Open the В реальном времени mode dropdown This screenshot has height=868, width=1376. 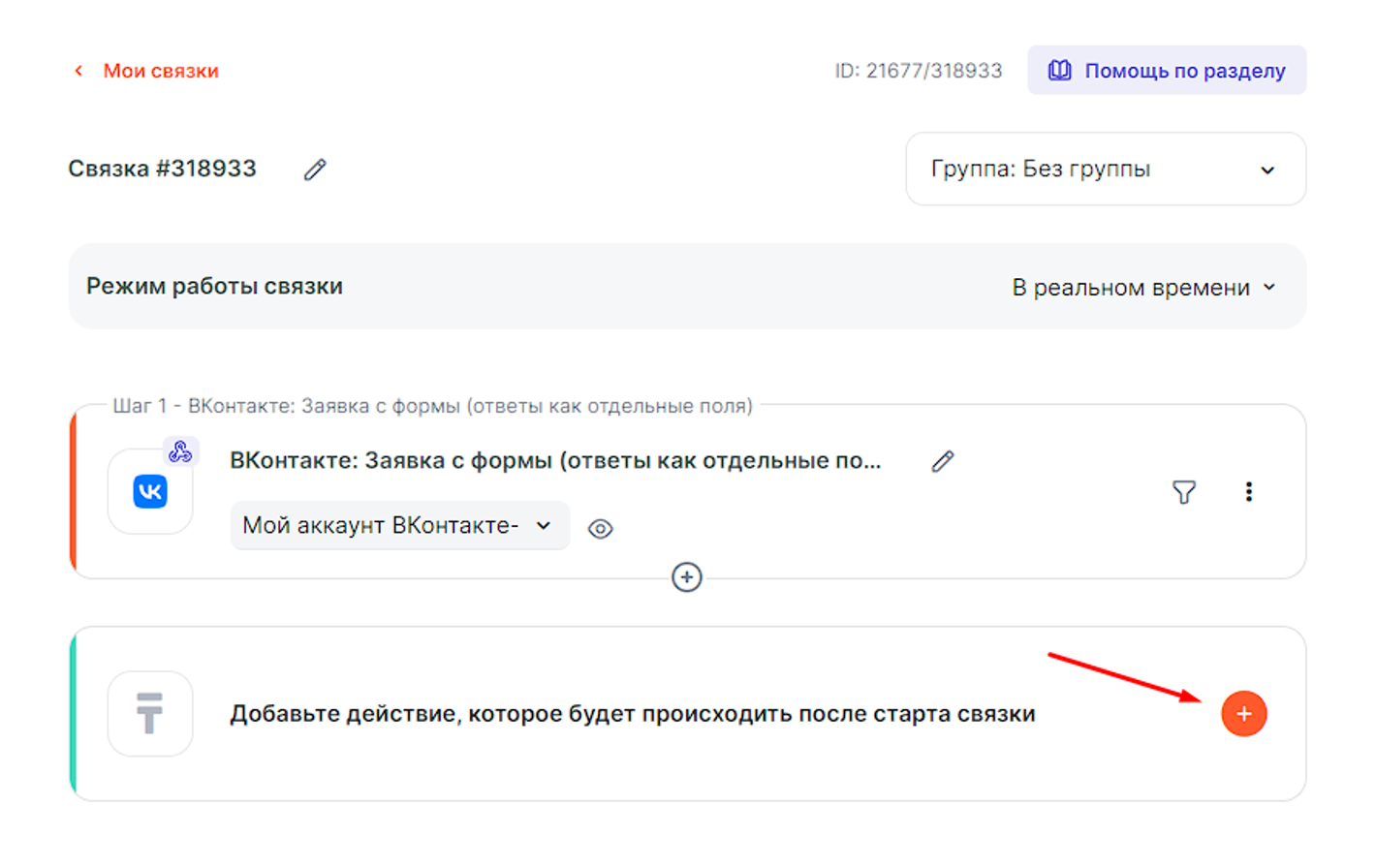[x=1143, y=288]
